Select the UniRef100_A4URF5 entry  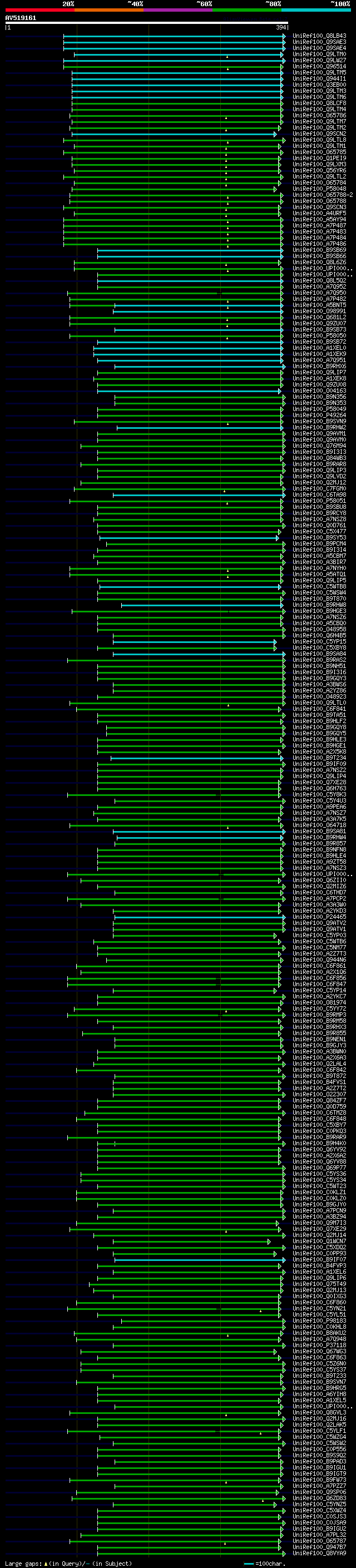click(319, 213)
